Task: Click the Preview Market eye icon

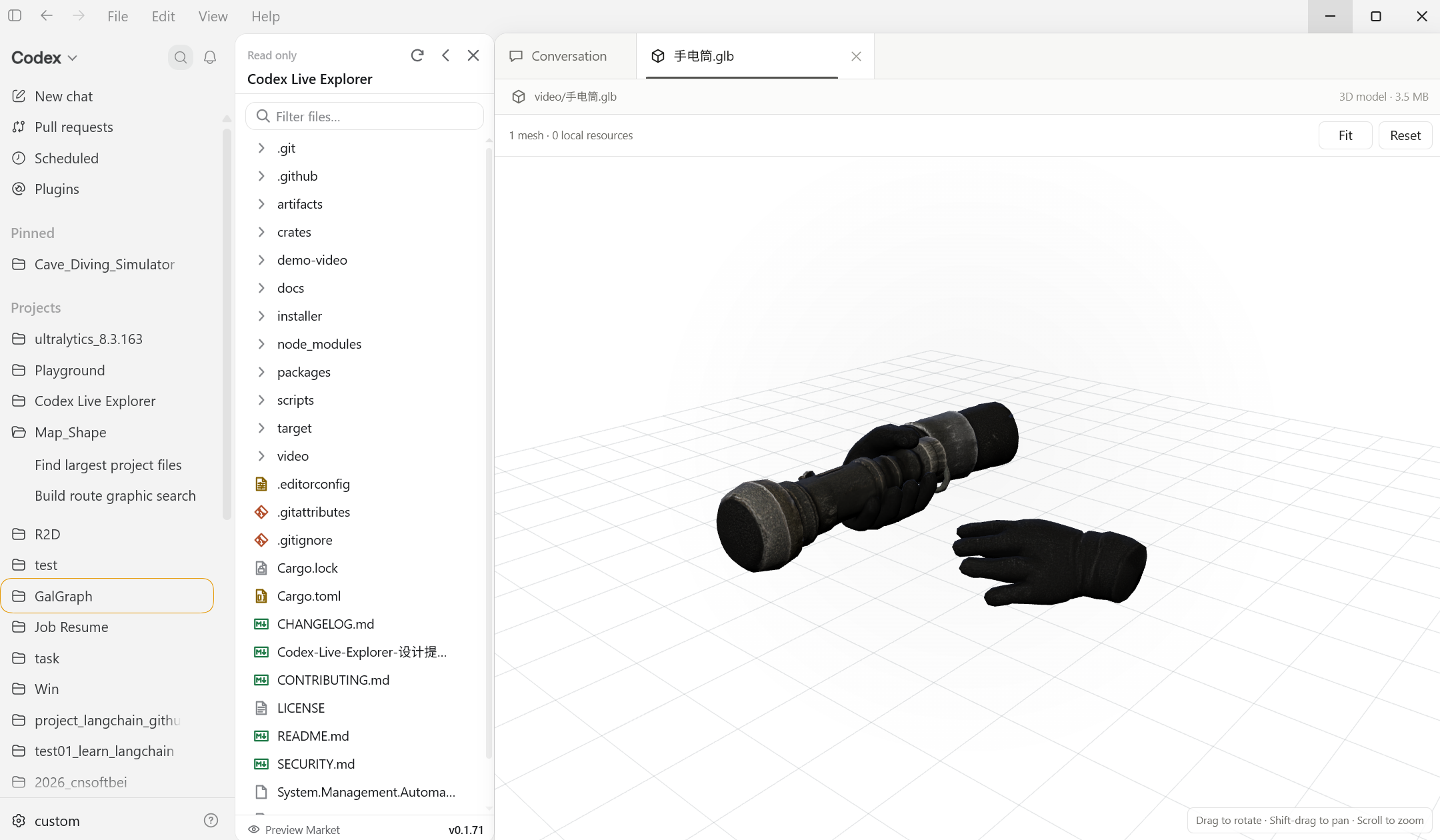Action: 254,829
